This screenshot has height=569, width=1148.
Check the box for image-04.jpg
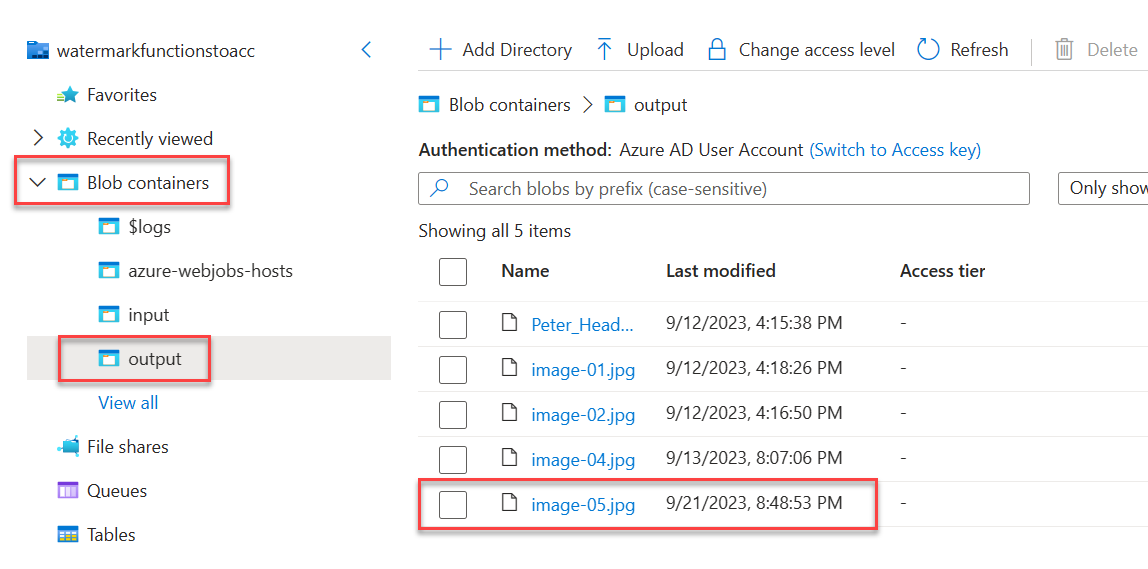click(453, 460)
